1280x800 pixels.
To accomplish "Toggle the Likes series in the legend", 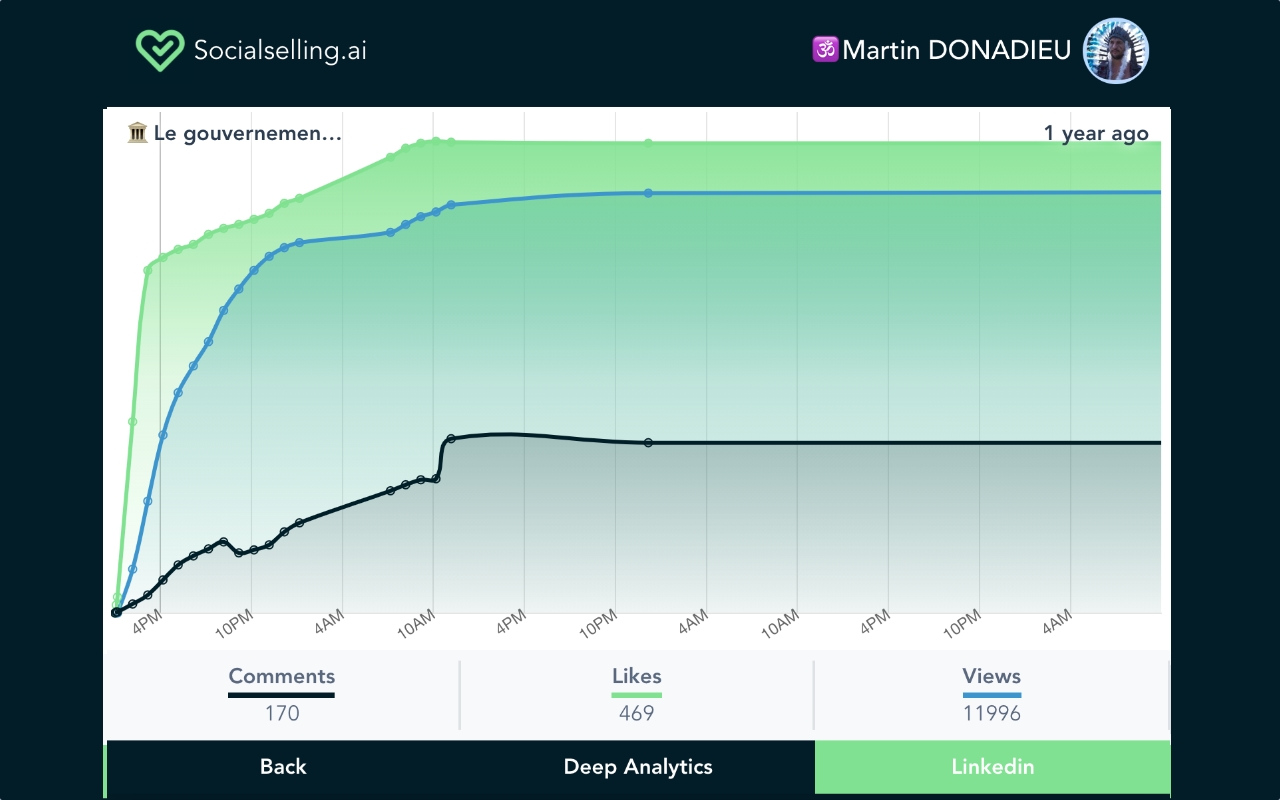I will click(x=637, y=676).
